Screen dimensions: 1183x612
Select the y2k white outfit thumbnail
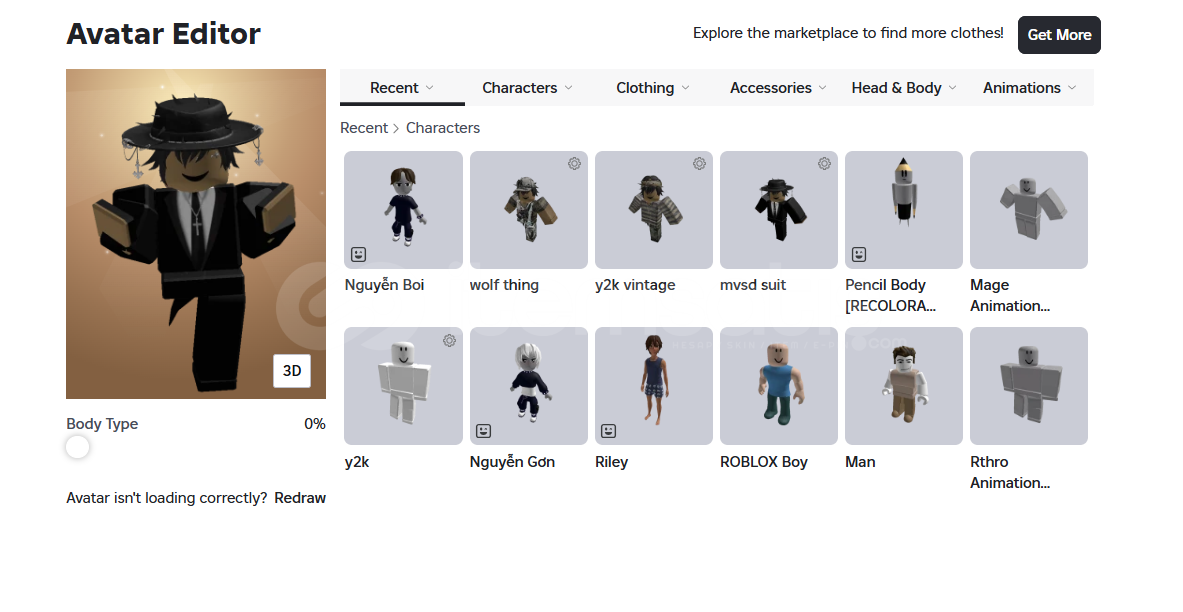pyautogui.click(x=404, y=386)
